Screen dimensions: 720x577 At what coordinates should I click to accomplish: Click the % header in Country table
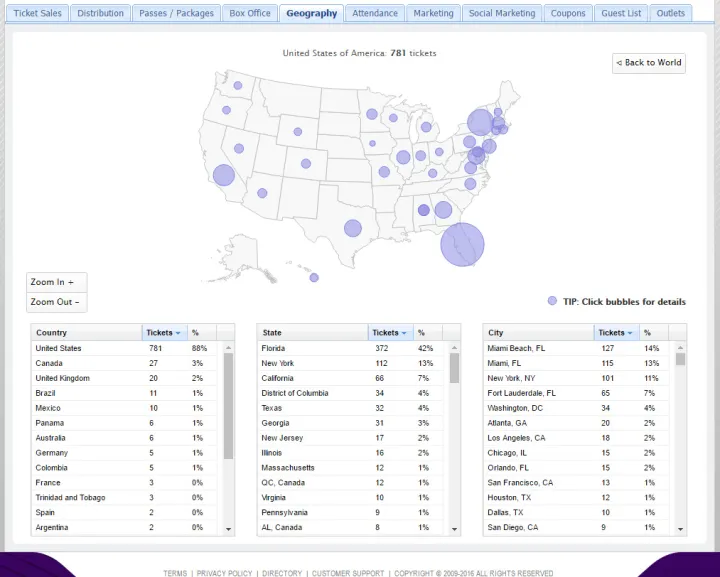202,333
